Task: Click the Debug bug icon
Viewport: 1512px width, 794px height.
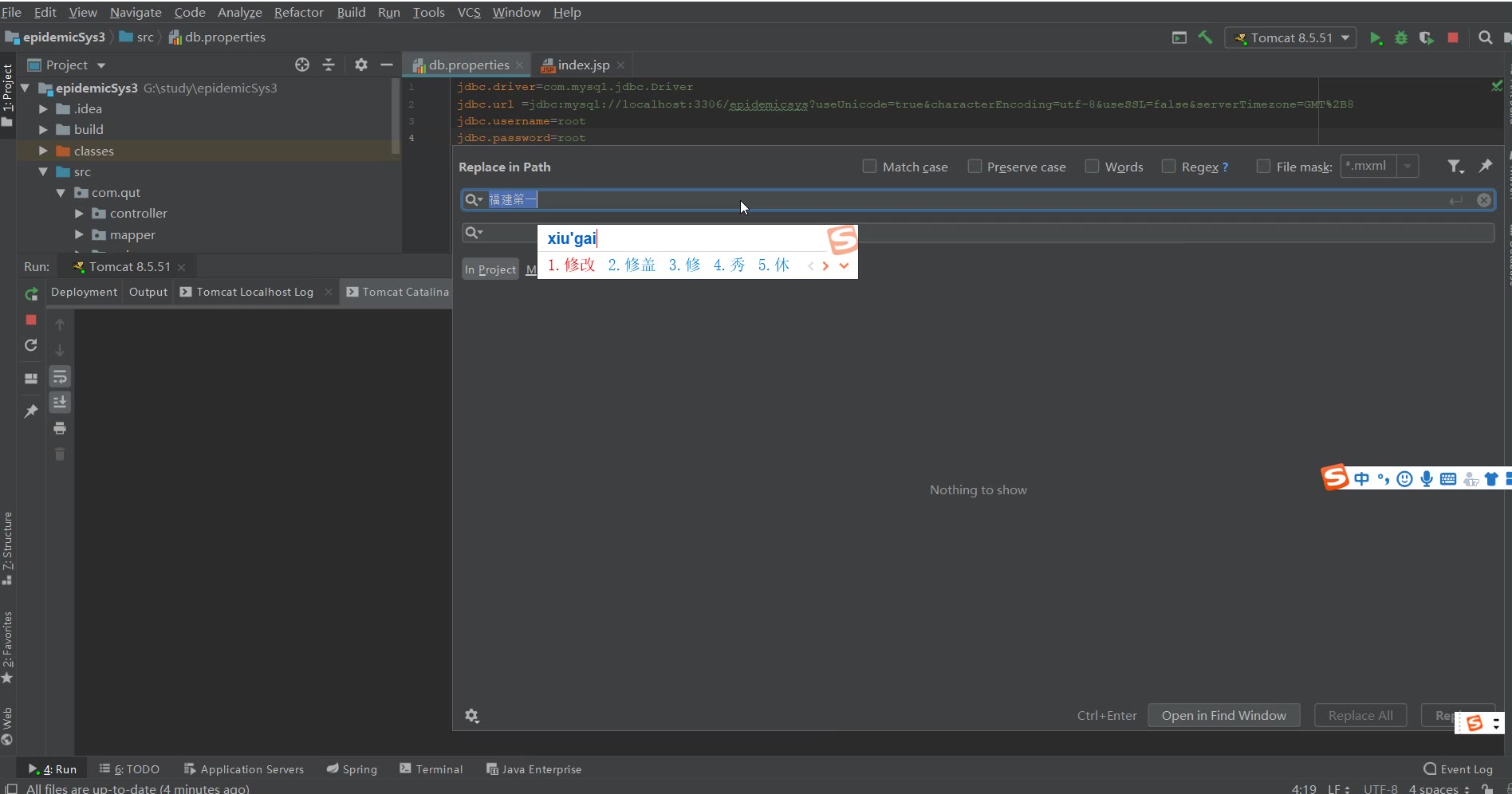Action: [1400, 37]
